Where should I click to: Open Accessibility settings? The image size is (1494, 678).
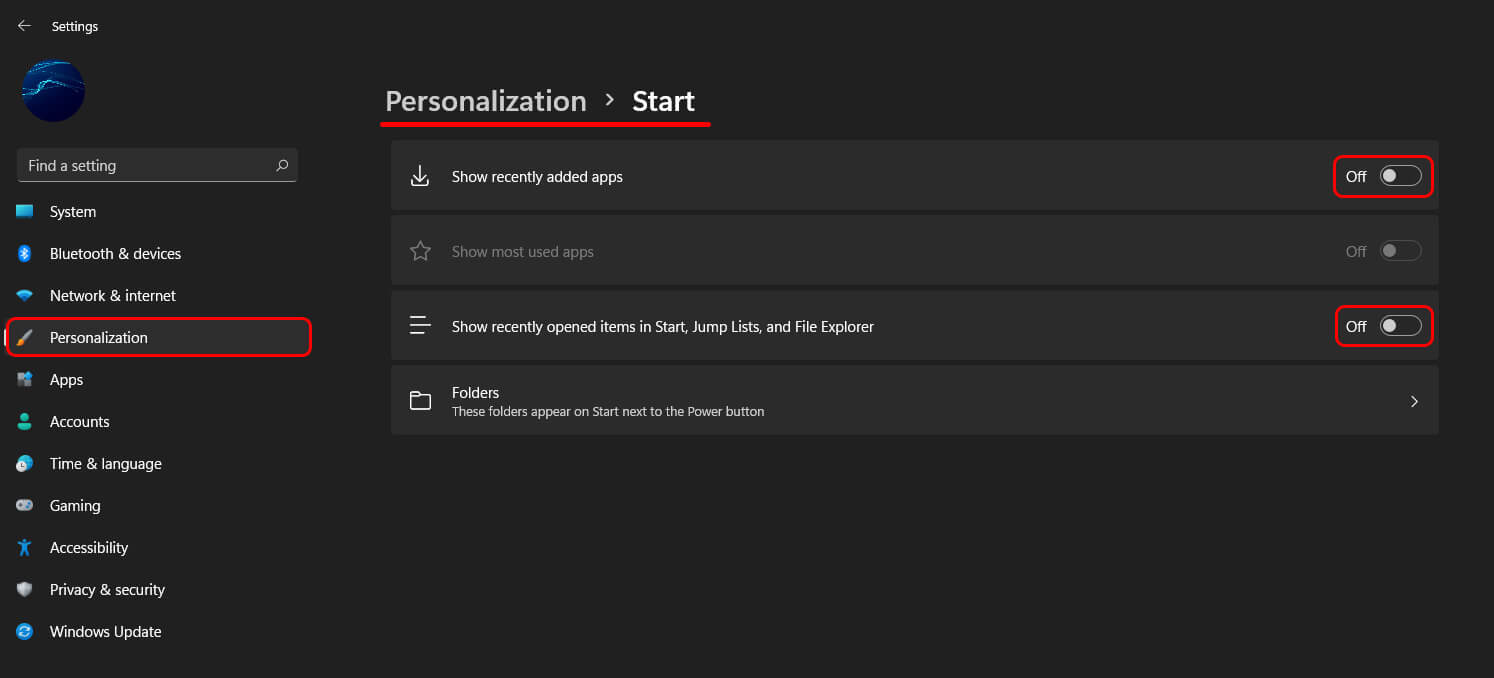coord(89,548)
